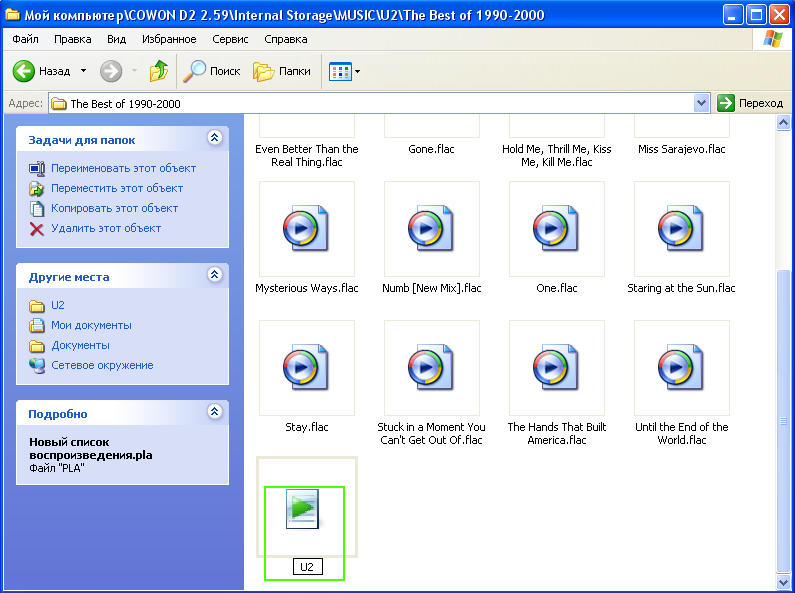The width and height of the screenshot is (795, 593).
Task: Click the Windows flag logo icon
Action: [772, 39]
